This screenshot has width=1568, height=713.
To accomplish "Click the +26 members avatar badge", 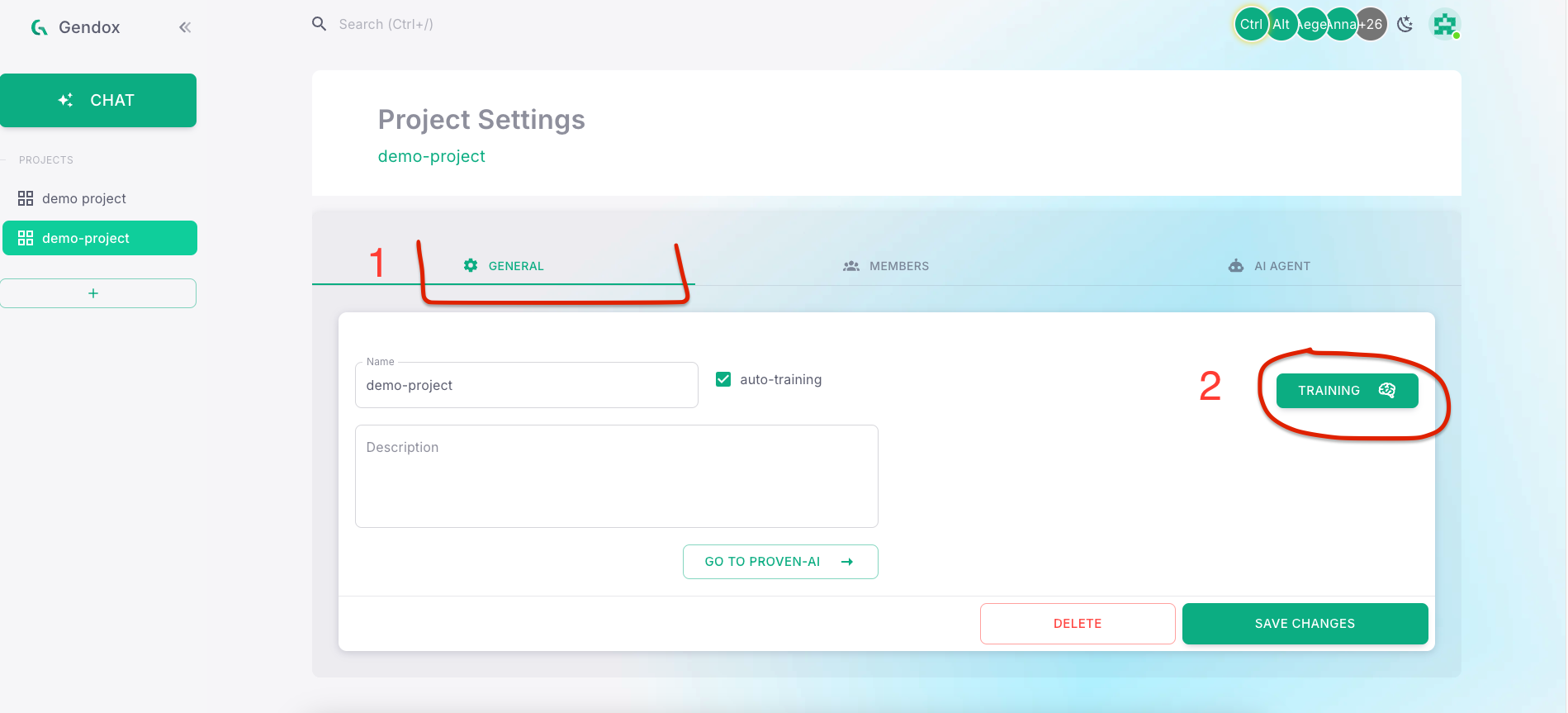I will coord(1372,25).
